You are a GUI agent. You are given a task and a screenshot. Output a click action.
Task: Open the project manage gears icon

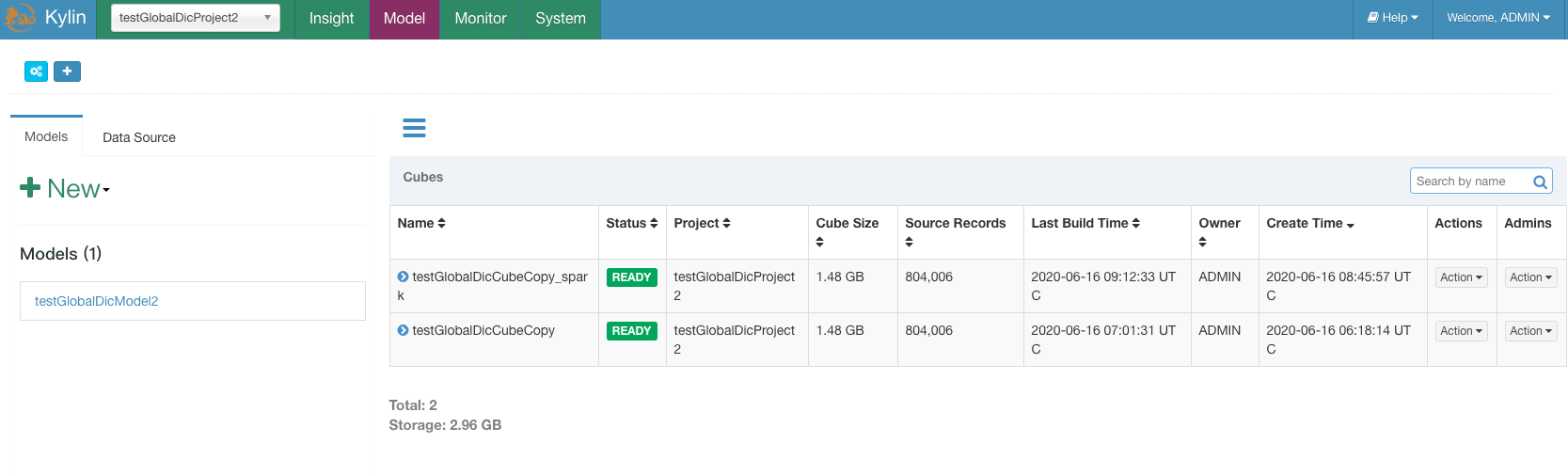[36, 71]
